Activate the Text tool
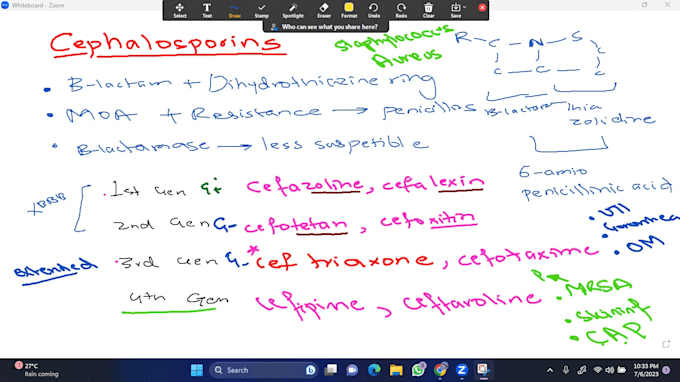This screenshot has height=382, width=680. tap(207, 10)
